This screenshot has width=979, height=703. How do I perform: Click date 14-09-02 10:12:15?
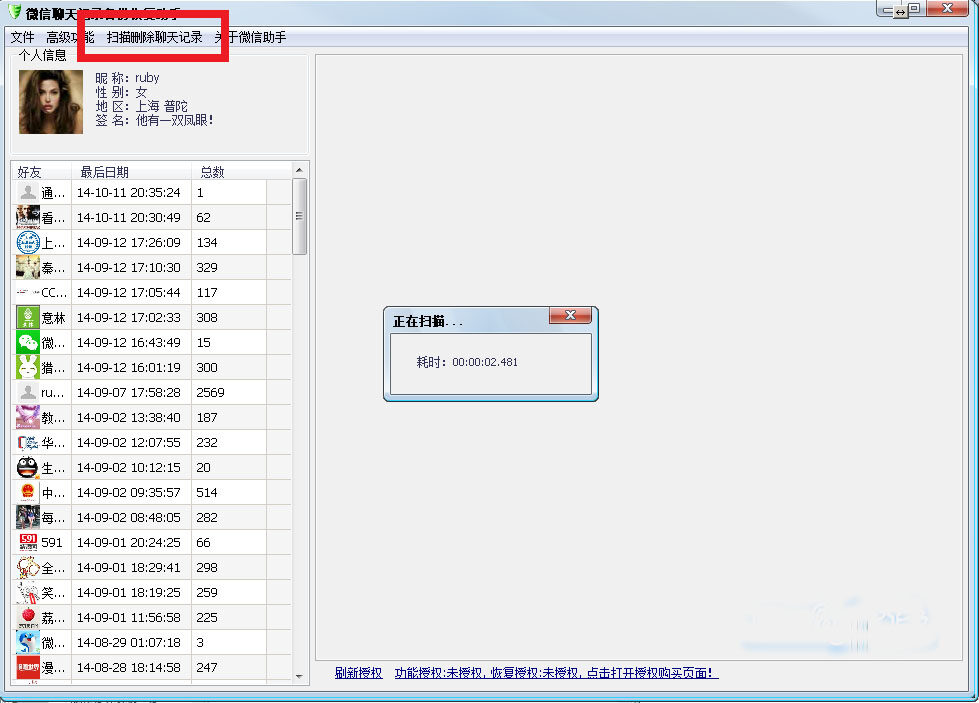pos(129,467)
